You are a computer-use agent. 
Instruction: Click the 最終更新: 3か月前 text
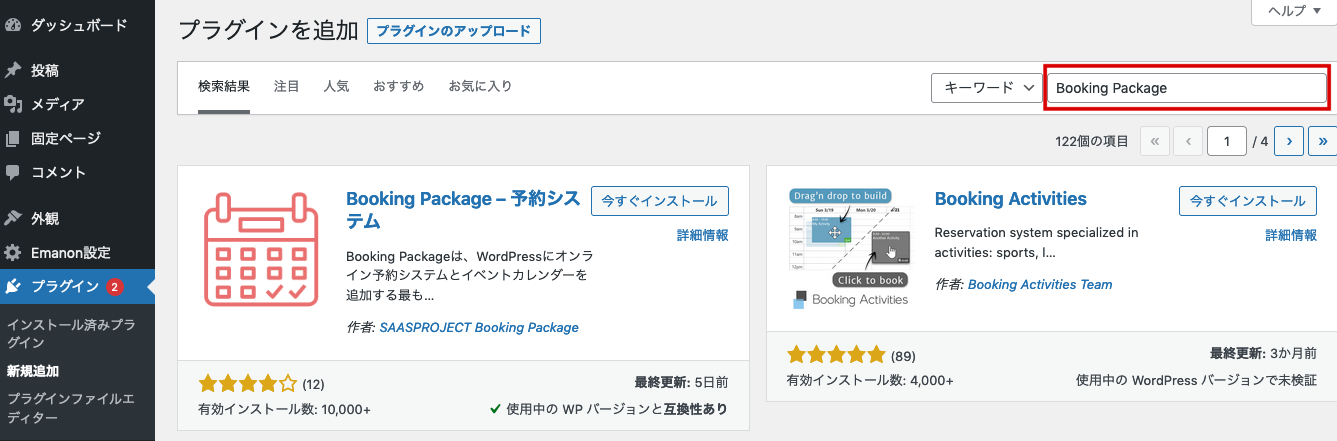[x=1263, y=354]
